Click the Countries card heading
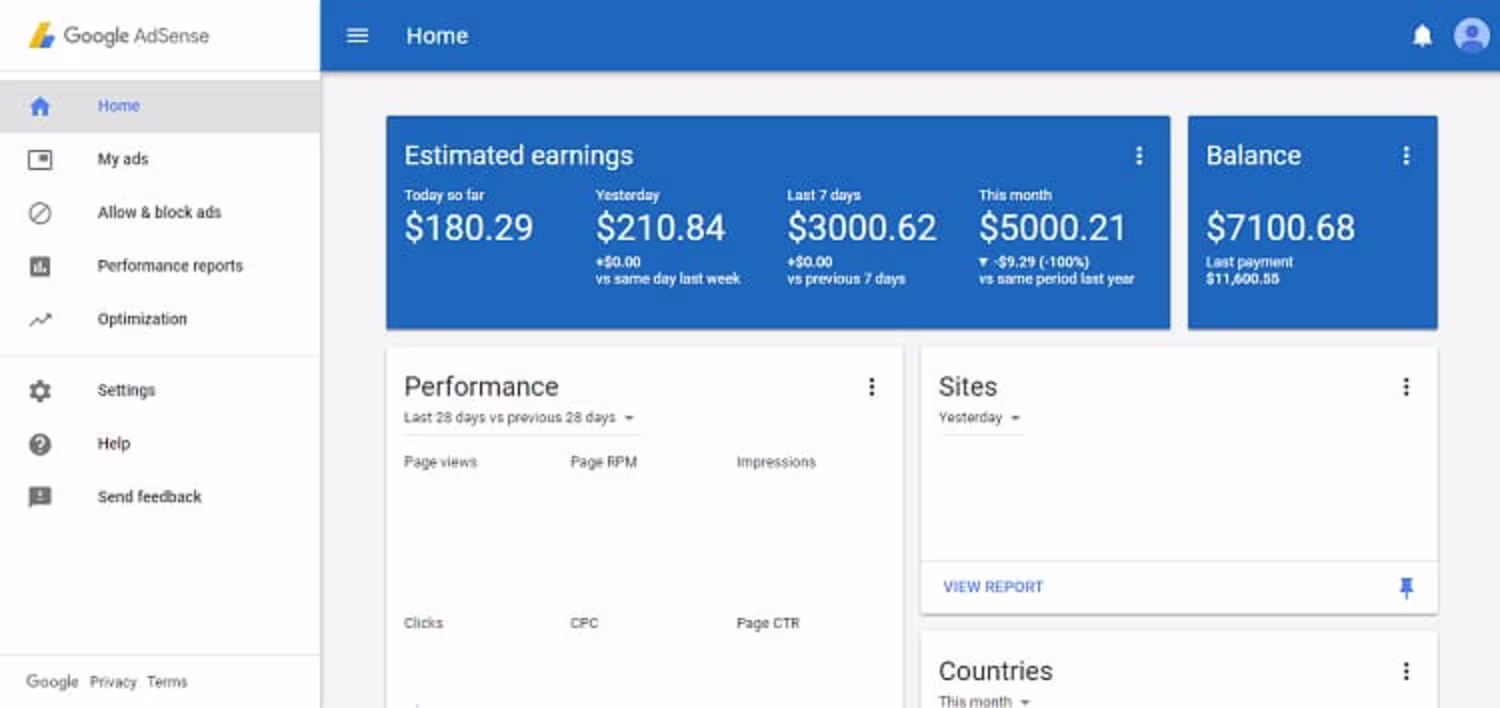Screen dimensions: 1500x708 (x=995, y=671)
